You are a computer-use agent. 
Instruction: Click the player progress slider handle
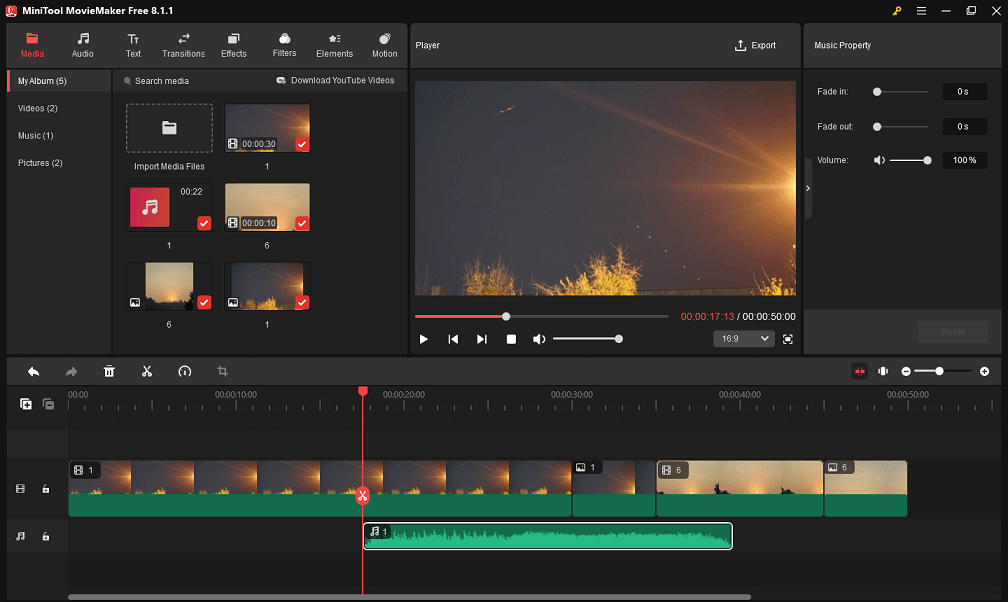(x=506, y=316)
